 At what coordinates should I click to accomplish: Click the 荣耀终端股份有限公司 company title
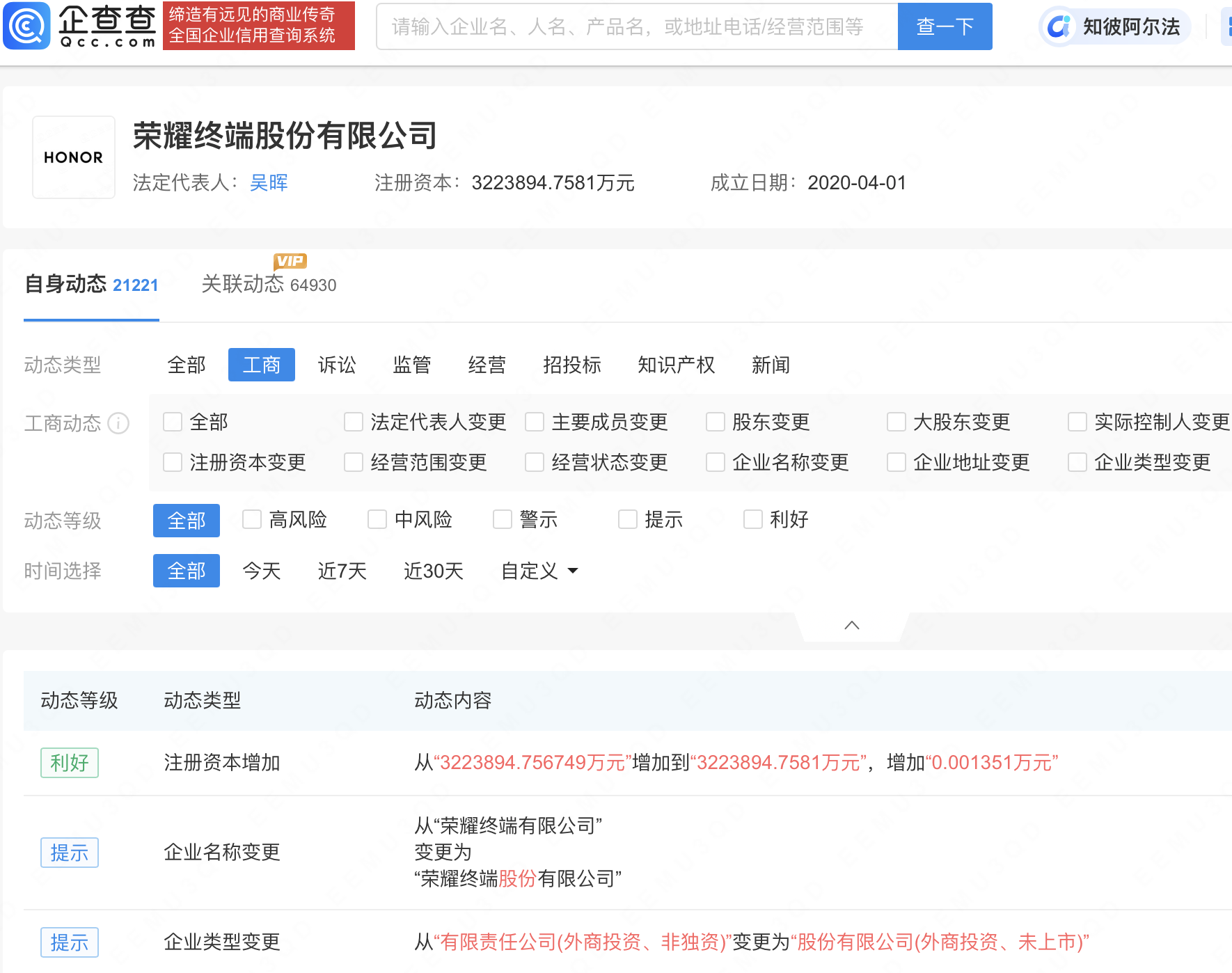285,136
